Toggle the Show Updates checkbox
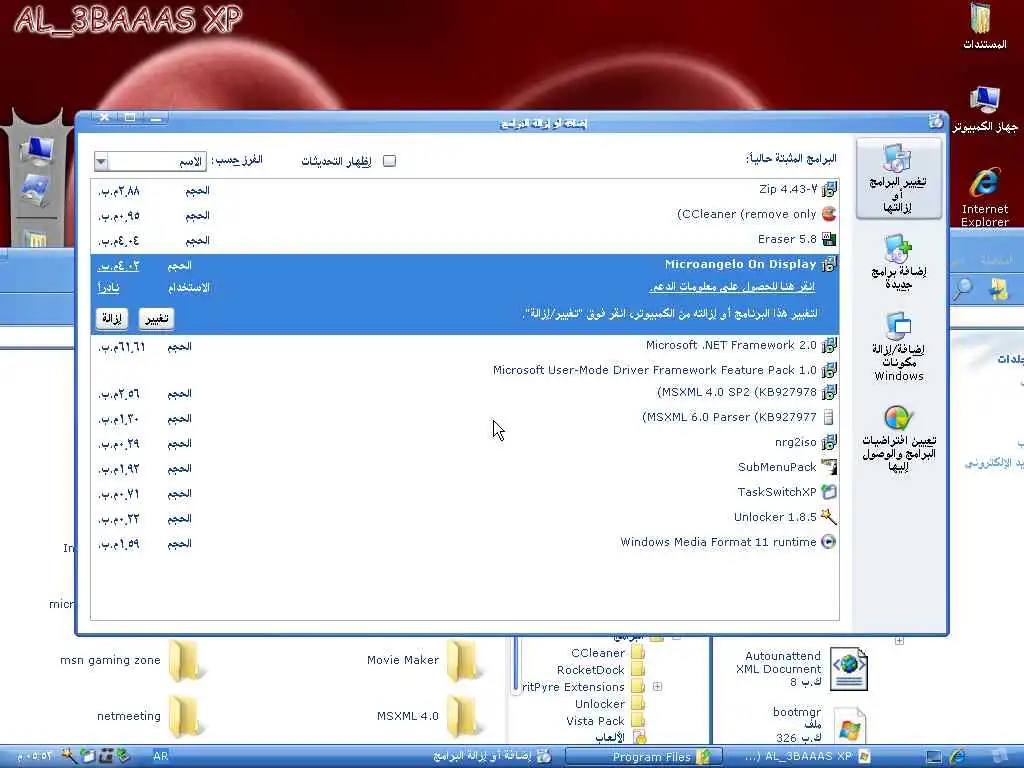 pos(389,161)
